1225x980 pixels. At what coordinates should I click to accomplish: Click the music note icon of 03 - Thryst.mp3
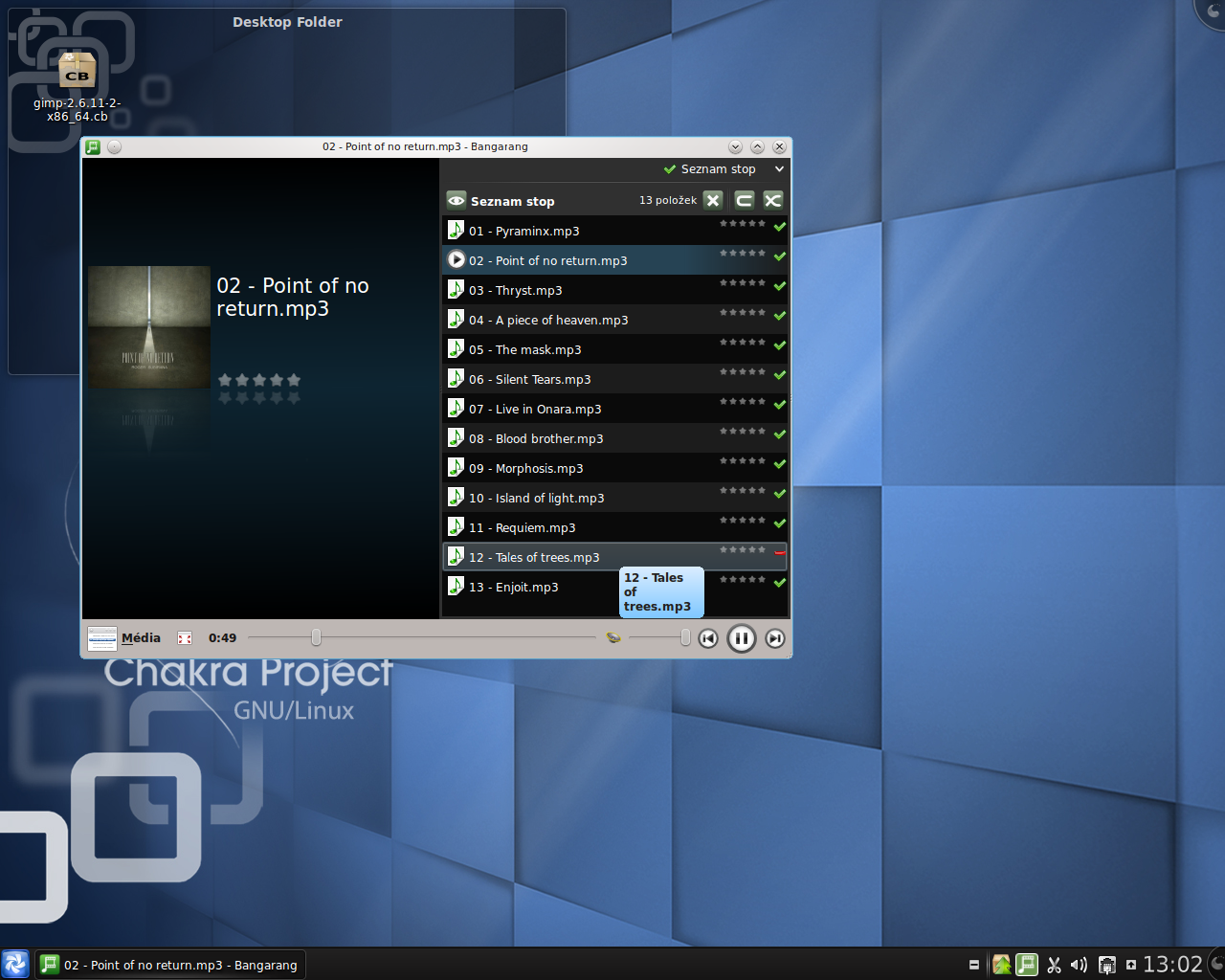tap(457, 290)
